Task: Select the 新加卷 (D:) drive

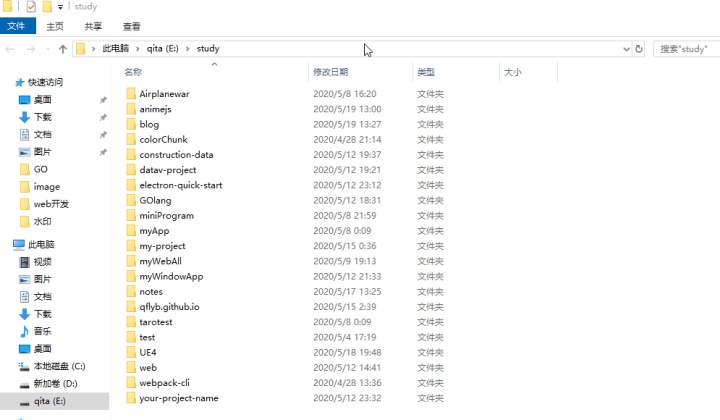Action: point(54,383)
